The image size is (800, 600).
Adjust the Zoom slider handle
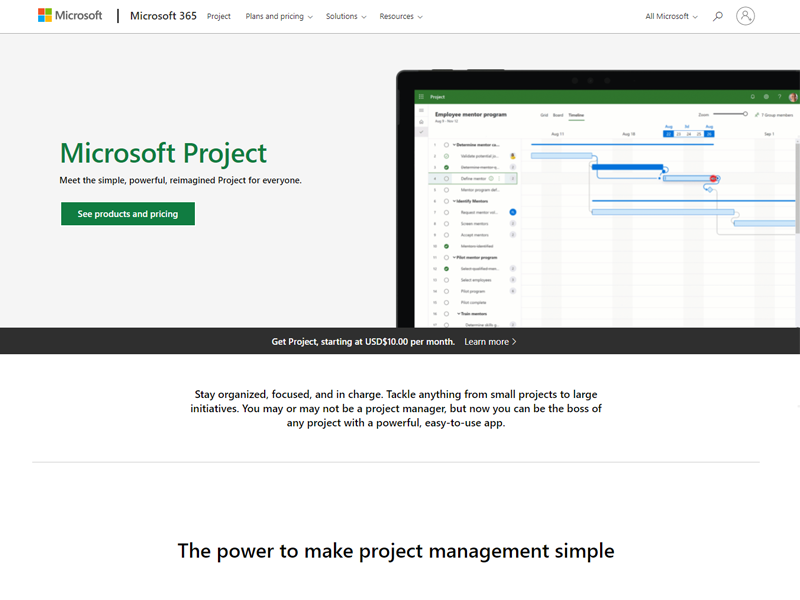point(745,114)
